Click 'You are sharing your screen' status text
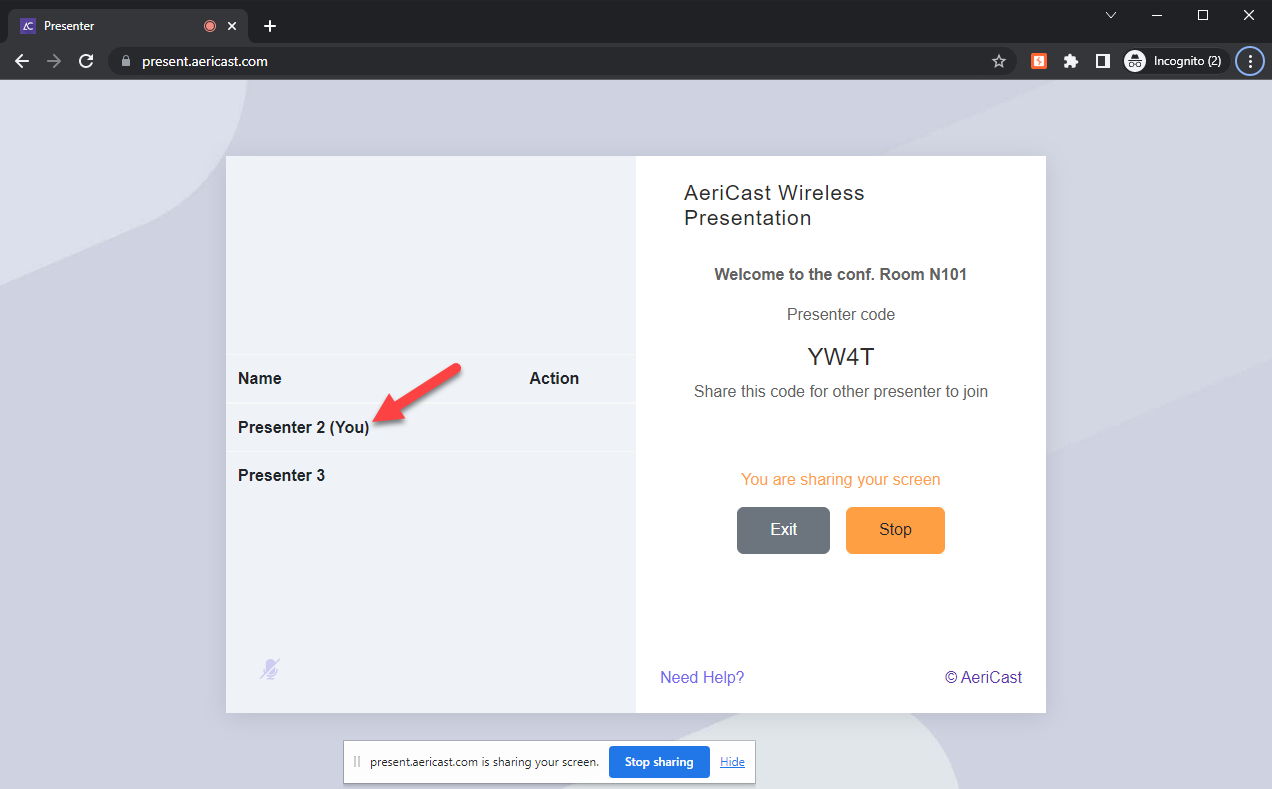This screenshot has height=789, width=1272. pos(840,480)
